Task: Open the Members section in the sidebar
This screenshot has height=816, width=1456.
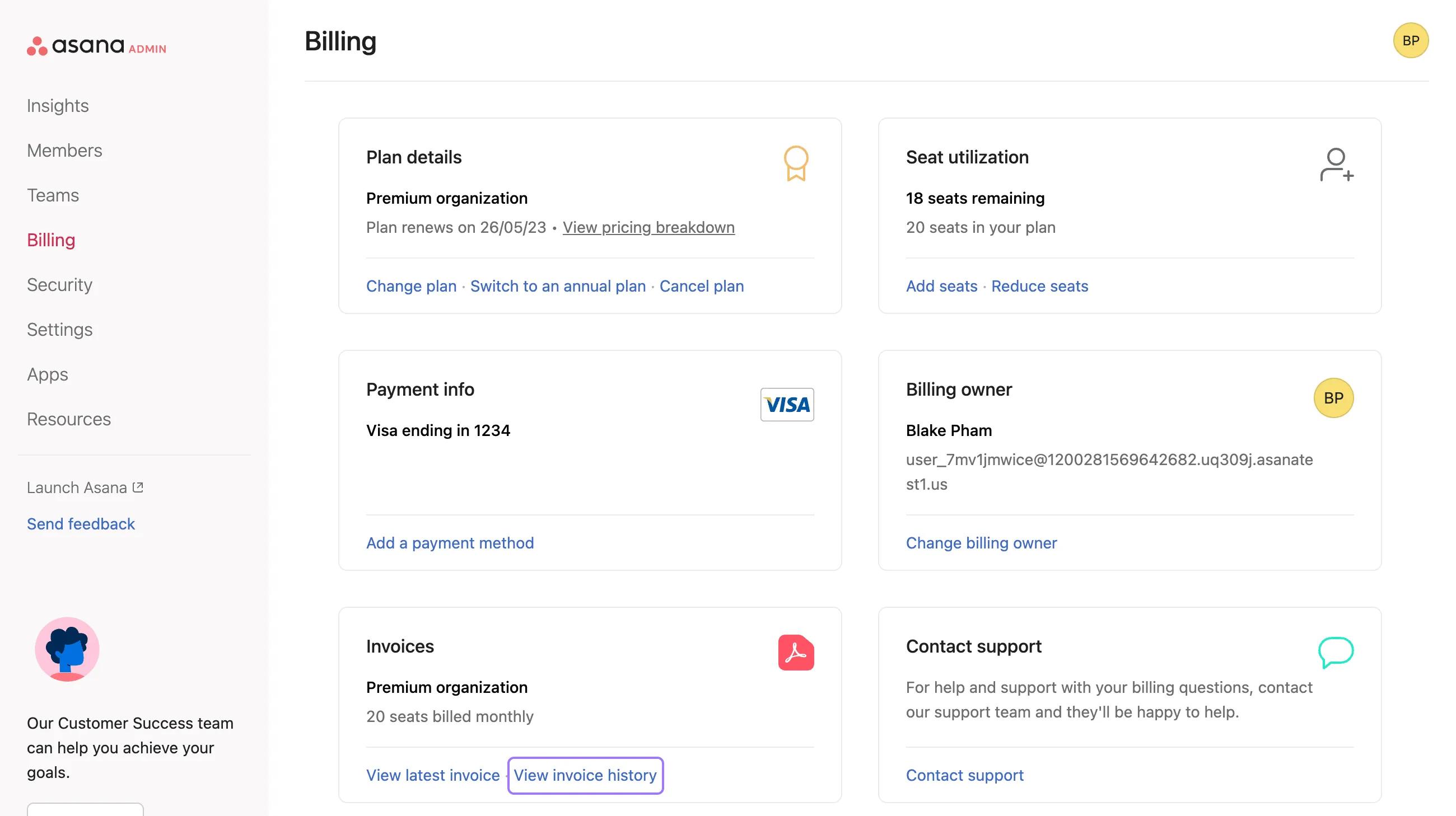Action: pyautogui.click(x=64, y=150)
